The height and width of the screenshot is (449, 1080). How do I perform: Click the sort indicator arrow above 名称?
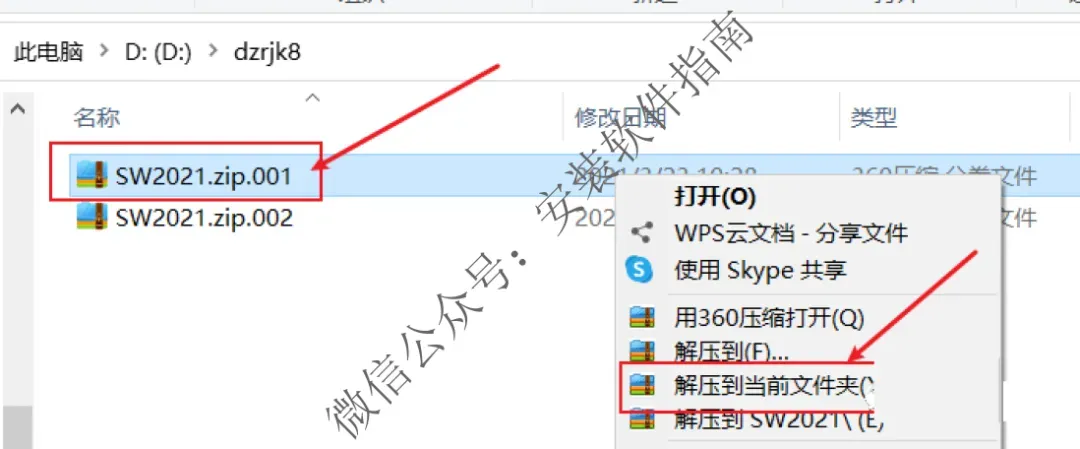pos(313,98)
